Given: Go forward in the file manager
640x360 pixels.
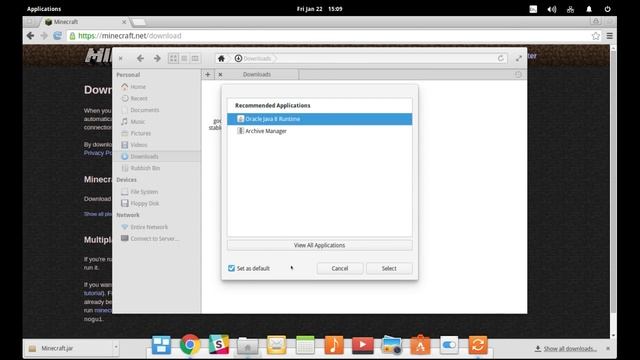Looking at the screenshot, I should coord(157,58).
